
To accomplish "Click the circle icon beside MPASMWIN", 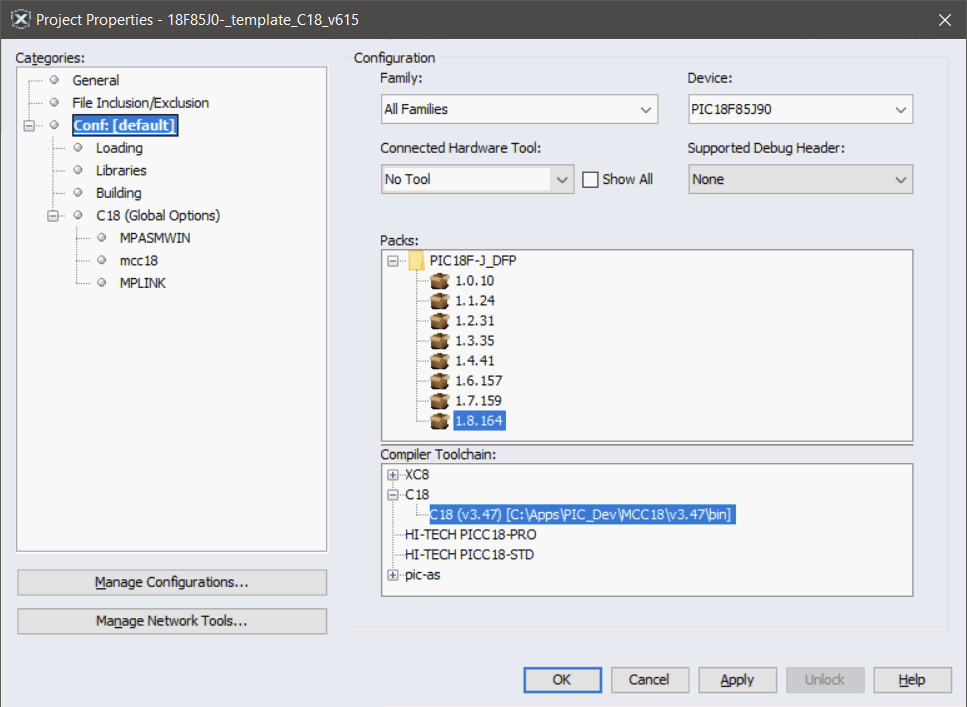I will pyautogui.click(x=101, y=238).
